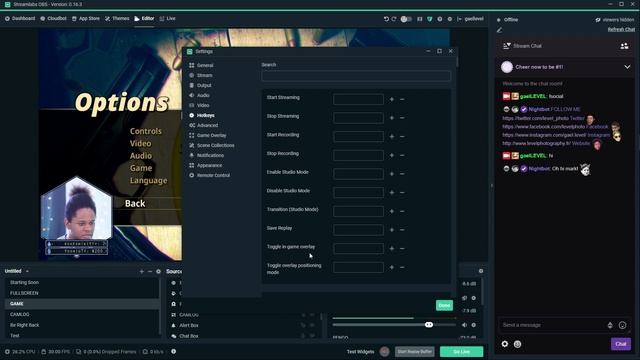Remove the Stop Streaming hotkey binding
The width and height of the screenshot is (640, 360).
pos(402,118)
